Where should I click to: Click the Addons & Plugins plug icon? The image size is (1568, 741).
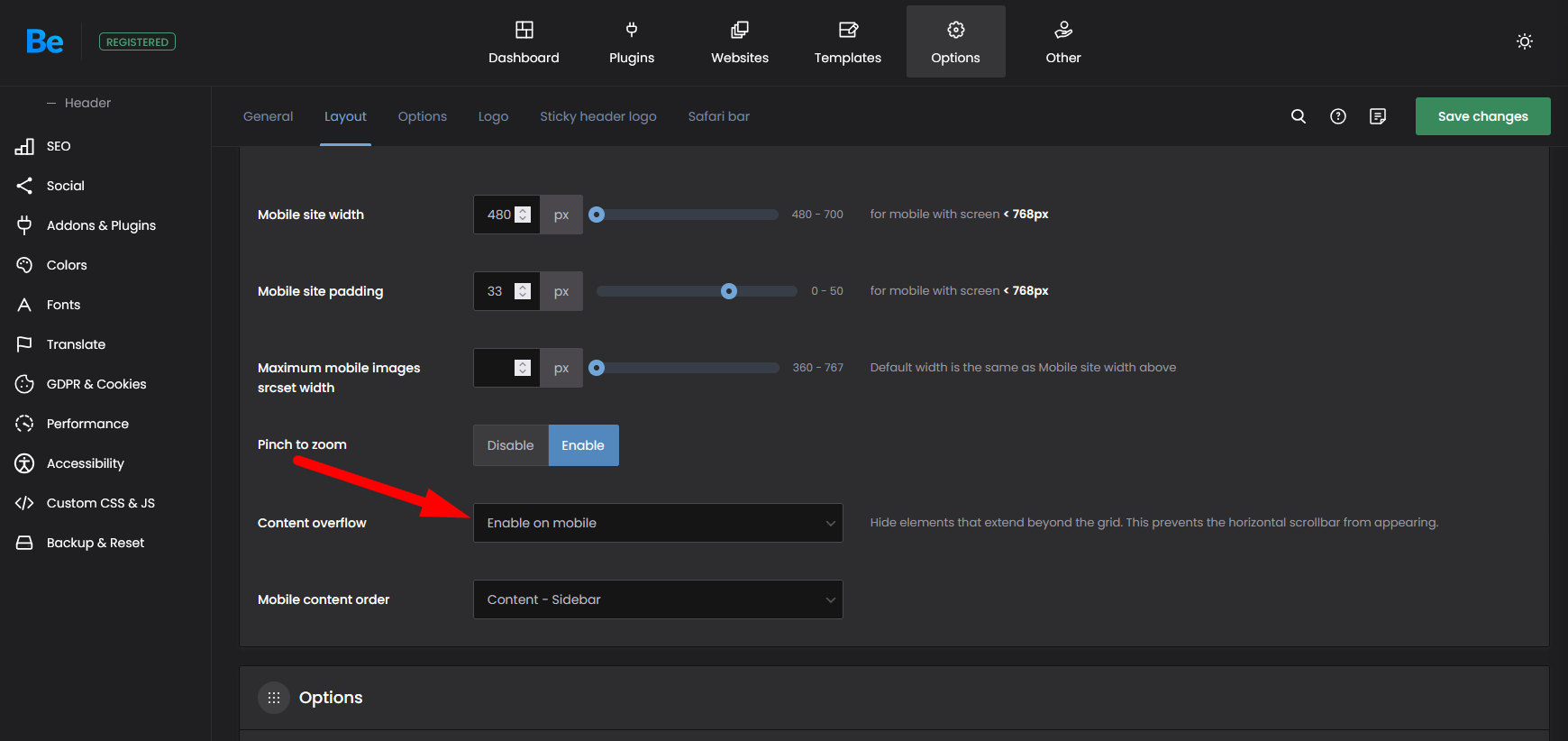pos(24,225)
